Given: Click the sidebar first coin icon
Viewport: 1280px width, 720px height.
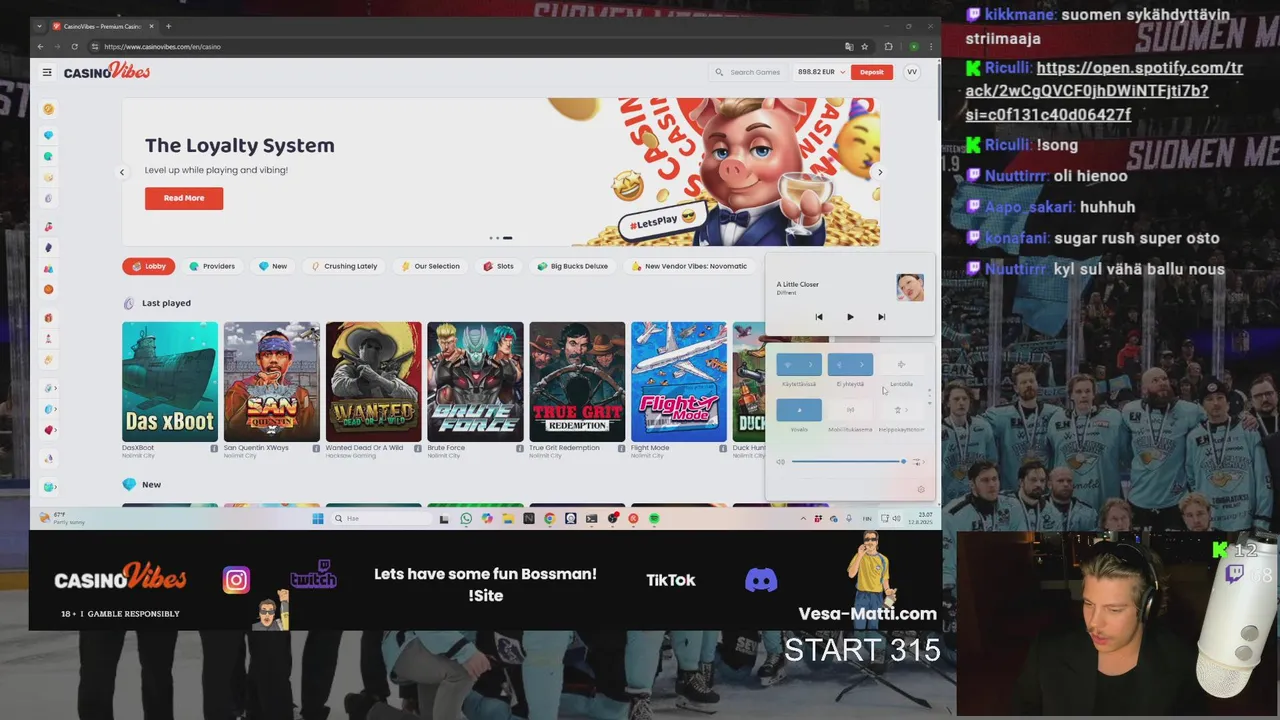Looking at the screenshot, I should (48, 109).
